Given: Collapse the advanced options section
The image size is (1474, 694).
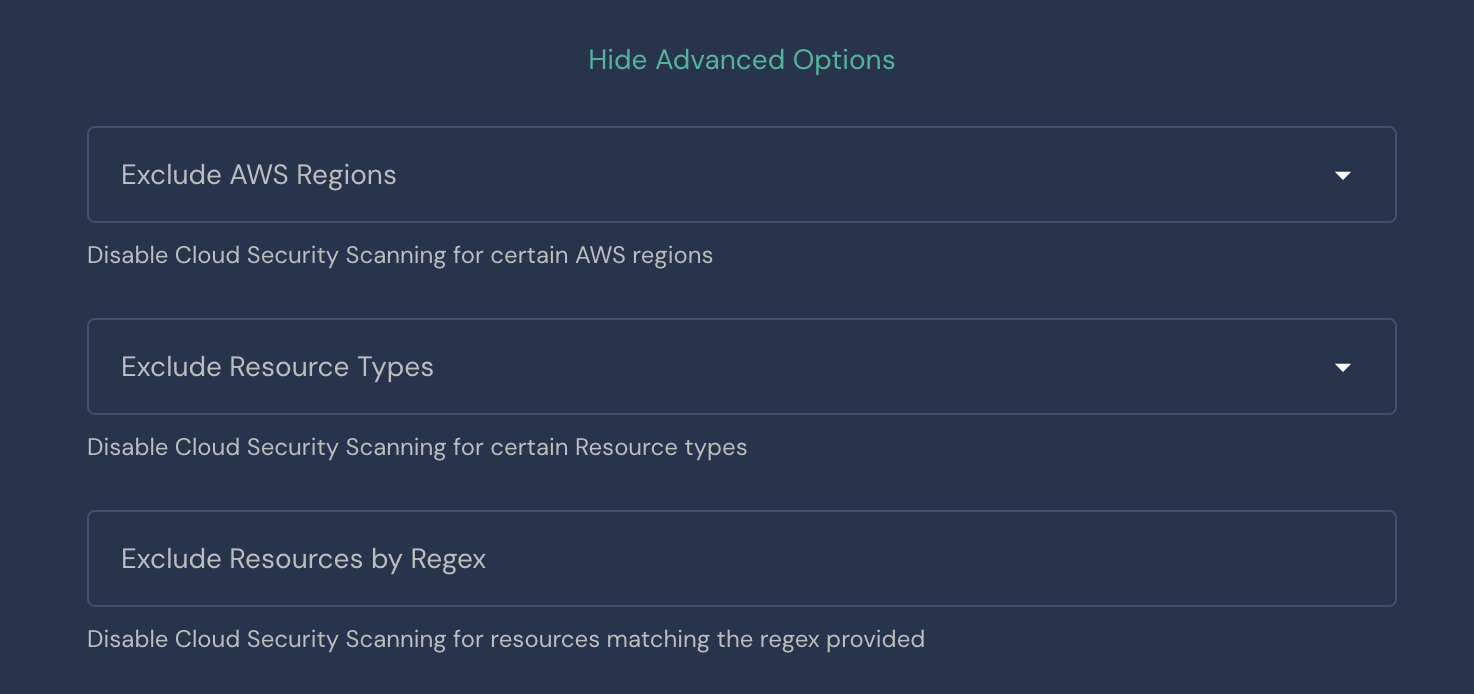Looking at the screenshot, I should click(x=741, y=60).
